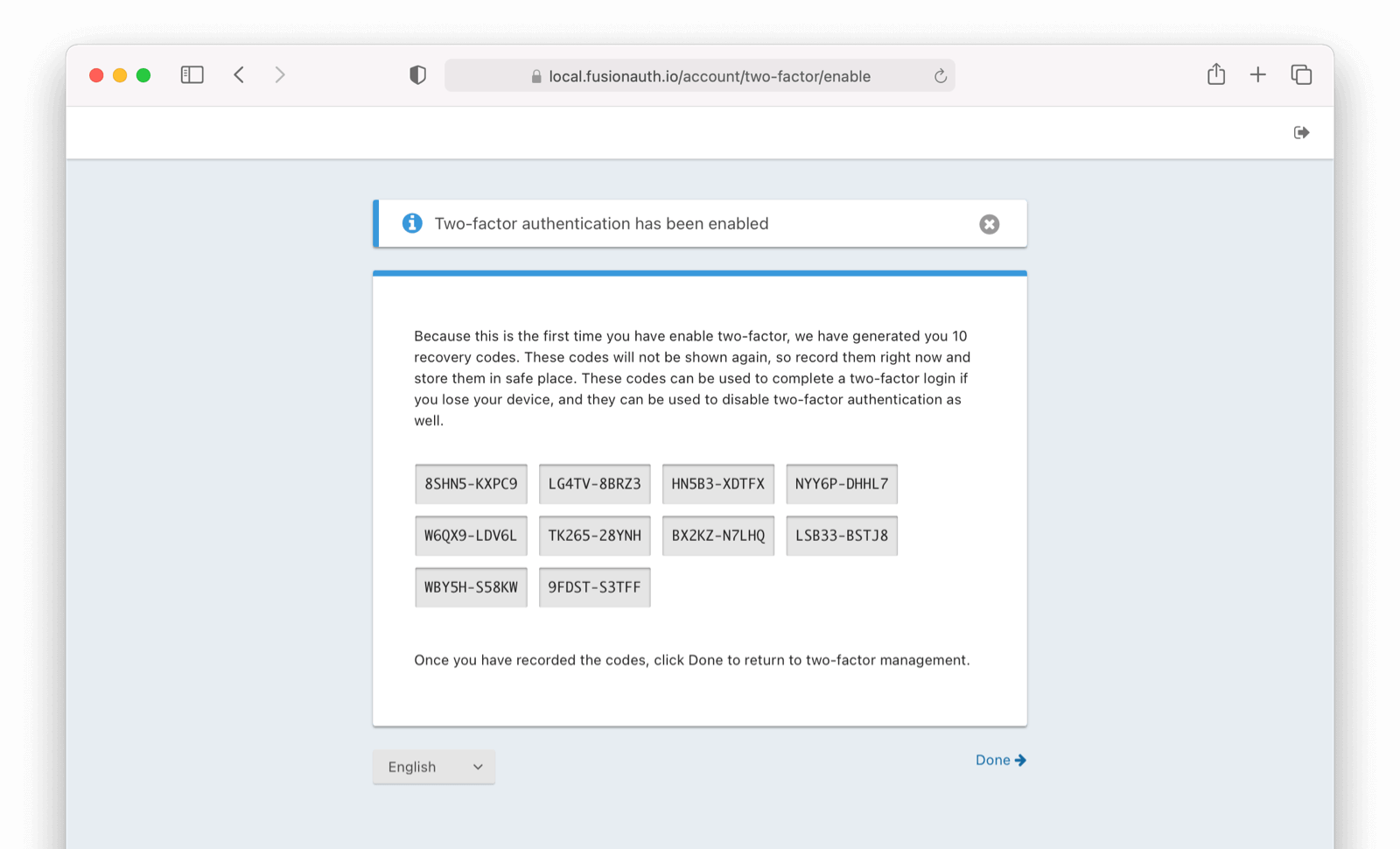Click the yellow minimize window button
The width and height of the screenshot is (1400, 849).
[120, 75]
